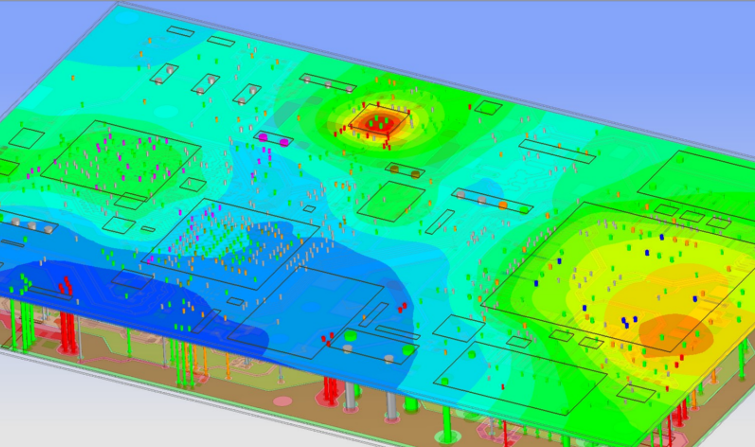This screenshot has height=447, width=755.
Task: Select the red via posts under left board edge
Action: [68, 328]
